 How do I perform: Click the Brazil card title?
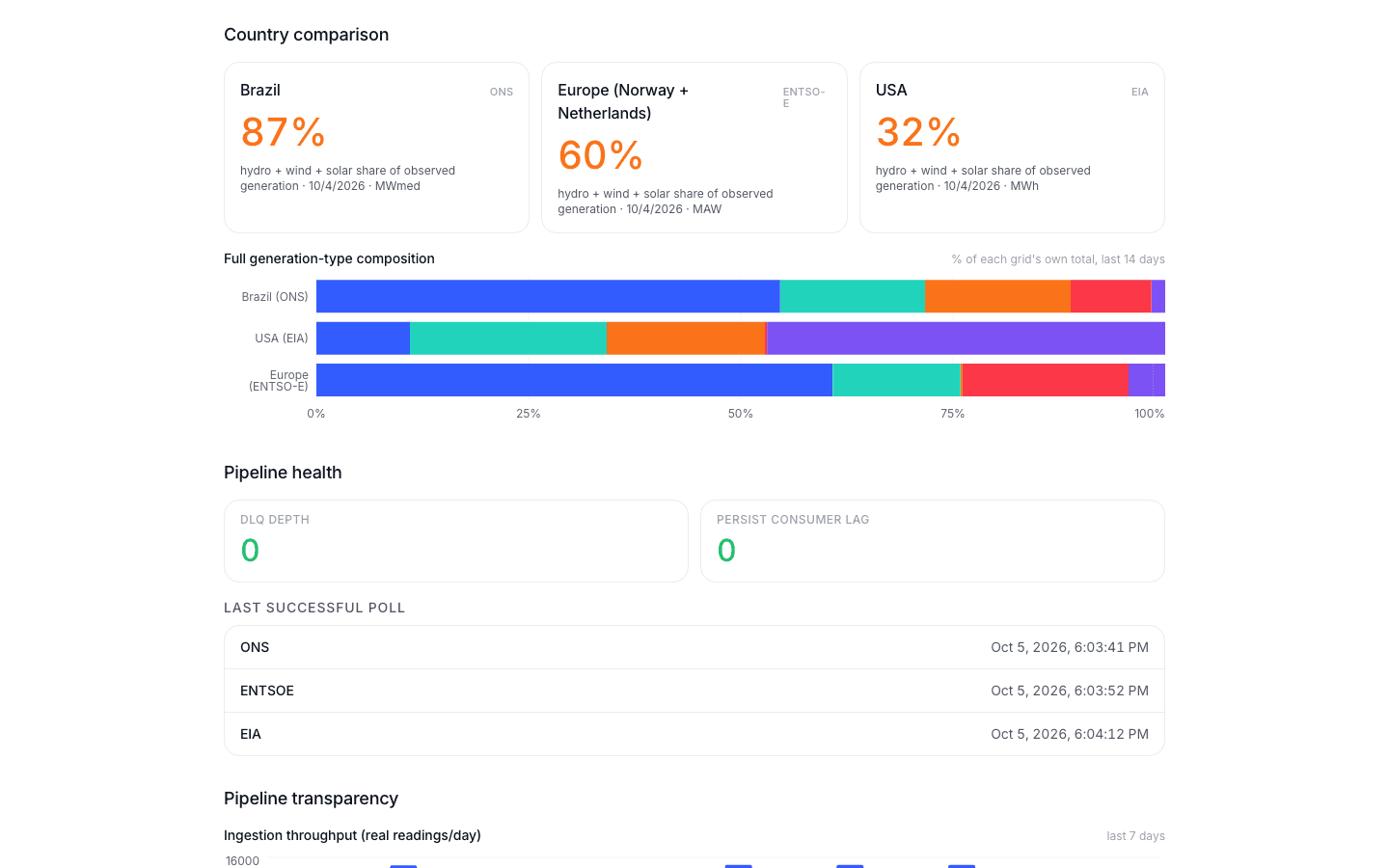260,90
